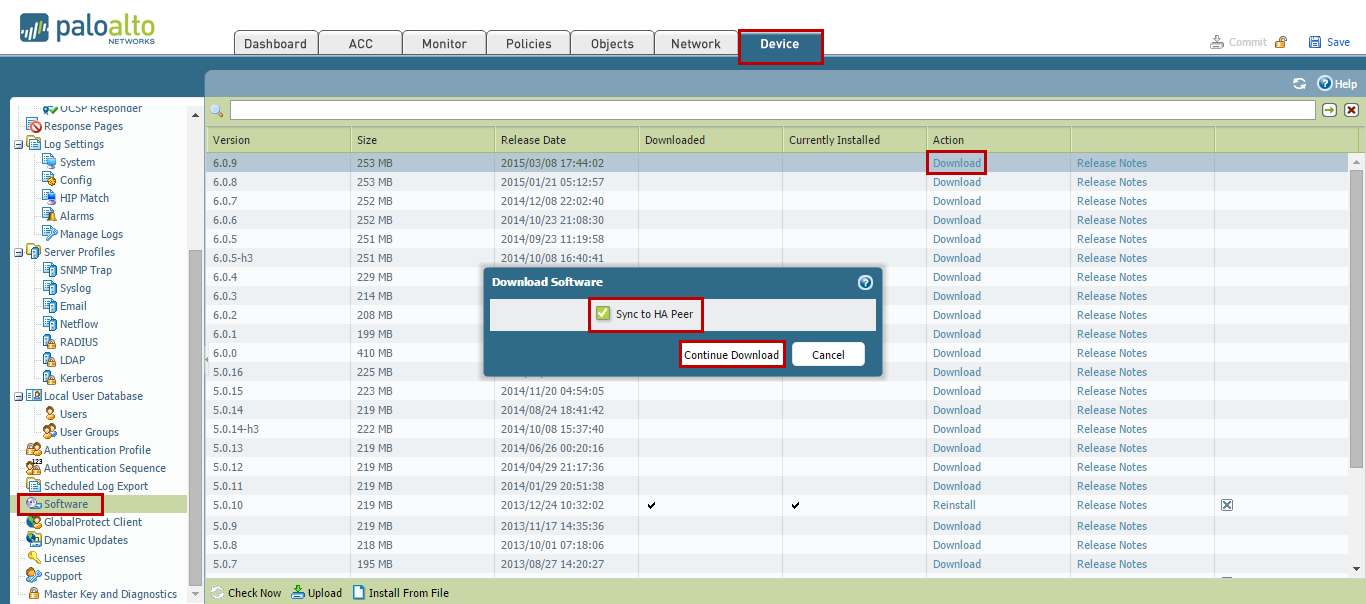Click the refresh icon above the software list

click(x=1299, y=84)
